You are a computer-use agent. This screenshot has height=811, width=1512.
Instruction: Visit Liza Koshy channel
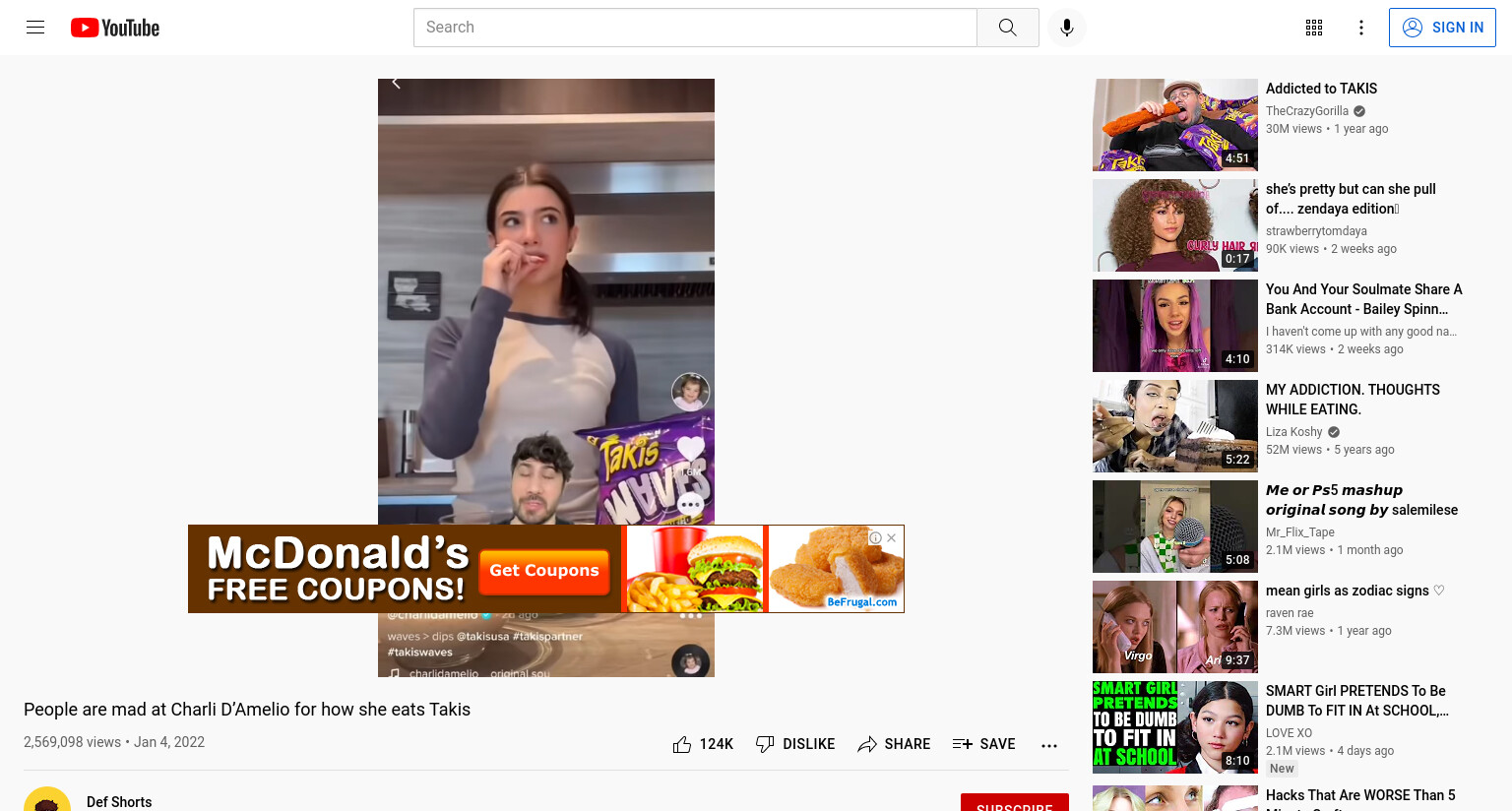(x=1293, y=432)
